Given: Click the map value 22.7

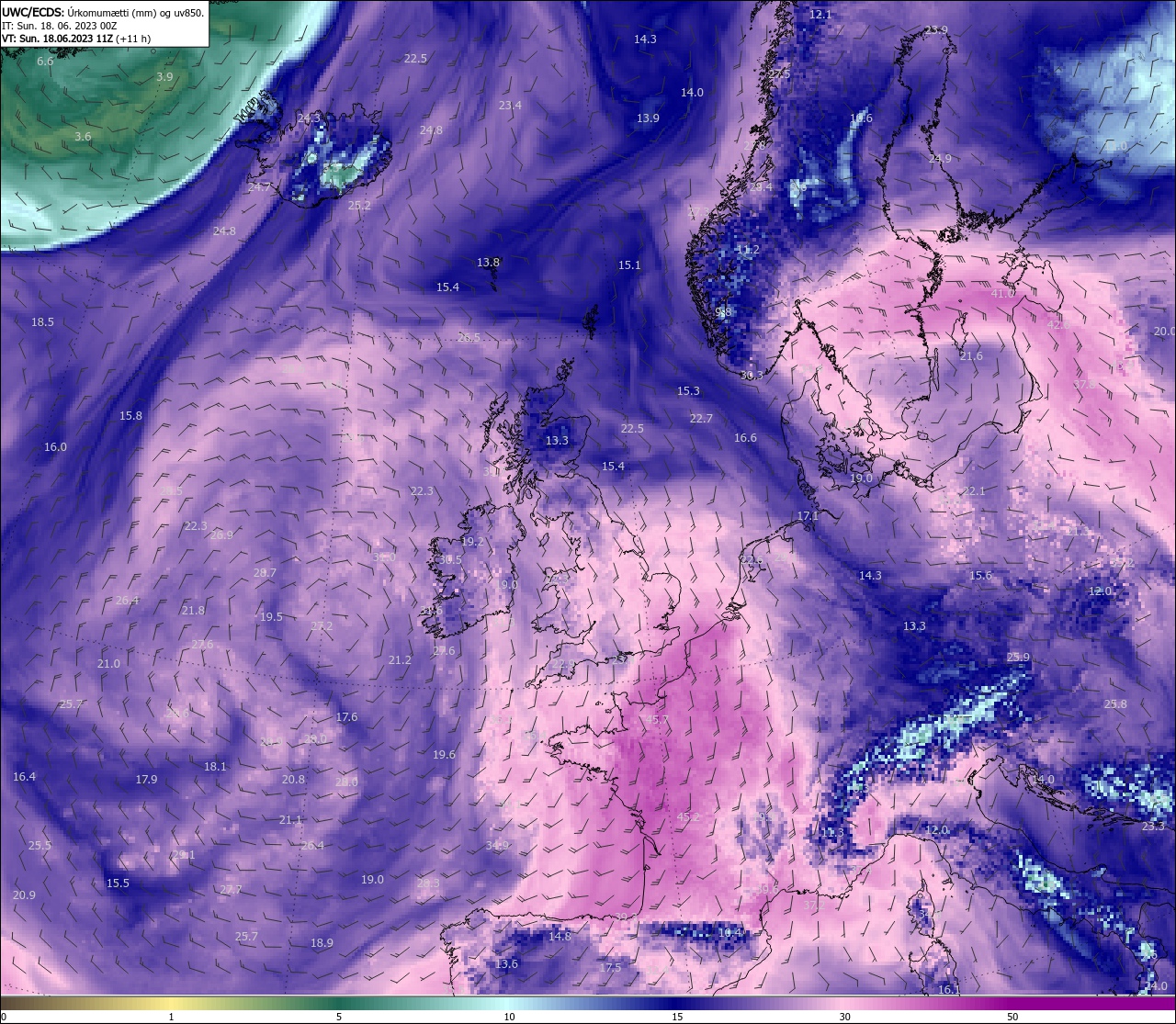Looking at the screenshot, I should (x=701, y=419).
